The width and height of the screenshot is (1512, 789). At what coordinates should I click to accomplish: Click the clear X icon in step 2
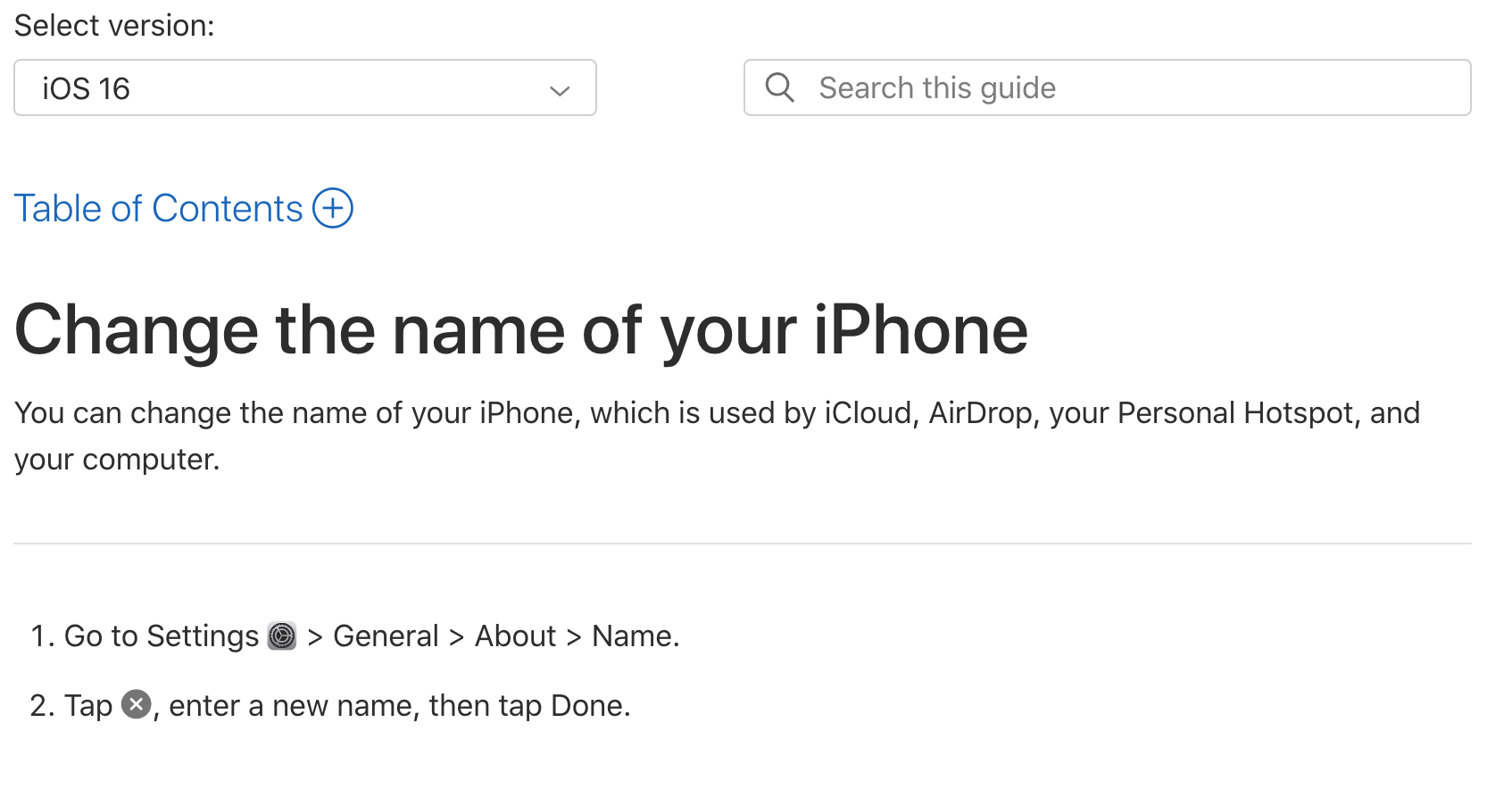click(x=136, y=705)
